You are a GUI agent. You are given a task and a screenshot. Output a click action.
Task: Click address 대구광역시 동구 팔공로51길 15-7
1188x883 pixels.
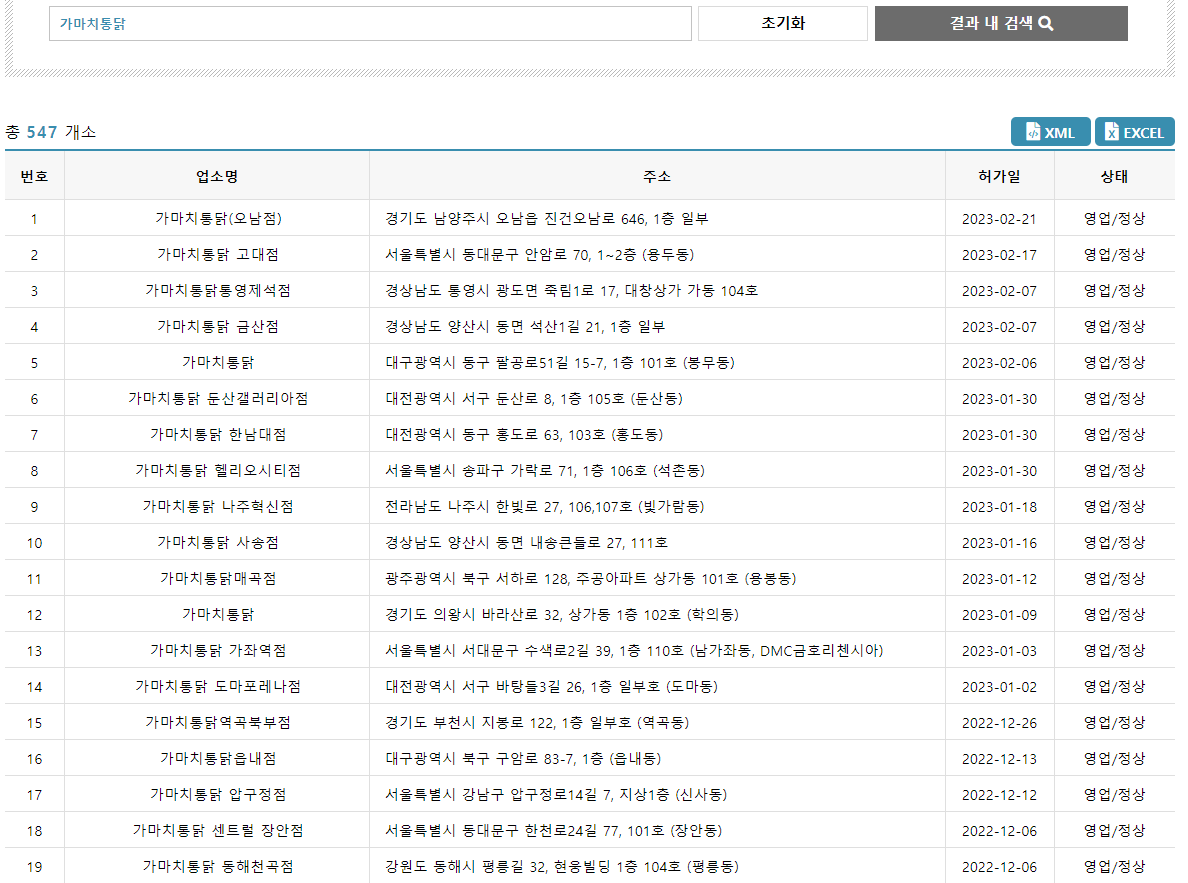coord(560,362)
